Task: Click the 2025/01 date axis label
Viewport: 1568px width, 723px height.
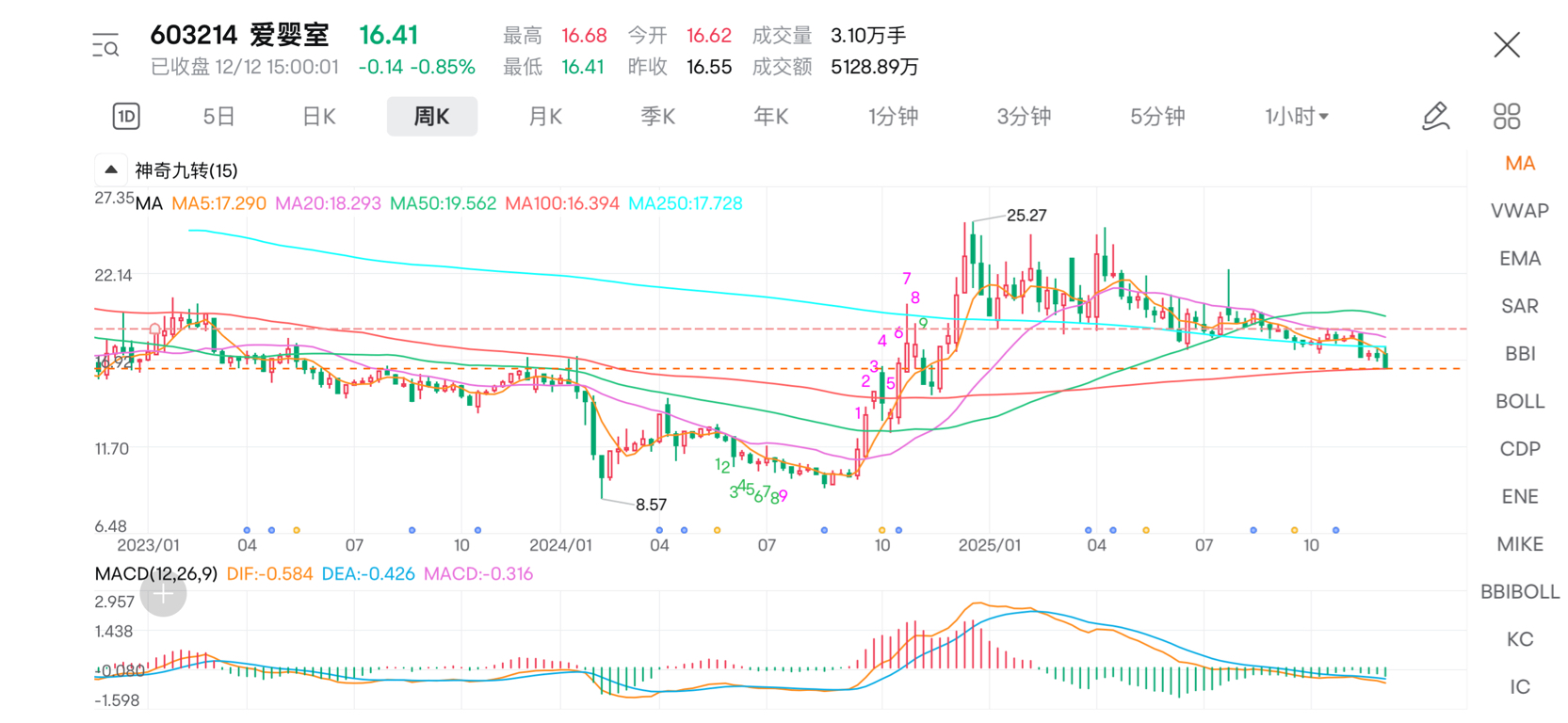Action: (x=989, y=545)
